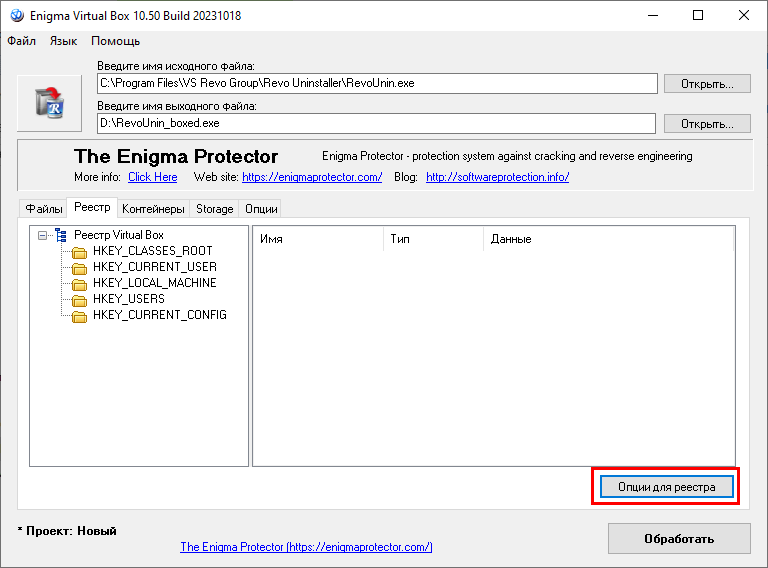This screenshot has height=568, width=768.
Task: Switch to the Файлы tab
Action: pyautogui.click(x=44, y=209)
